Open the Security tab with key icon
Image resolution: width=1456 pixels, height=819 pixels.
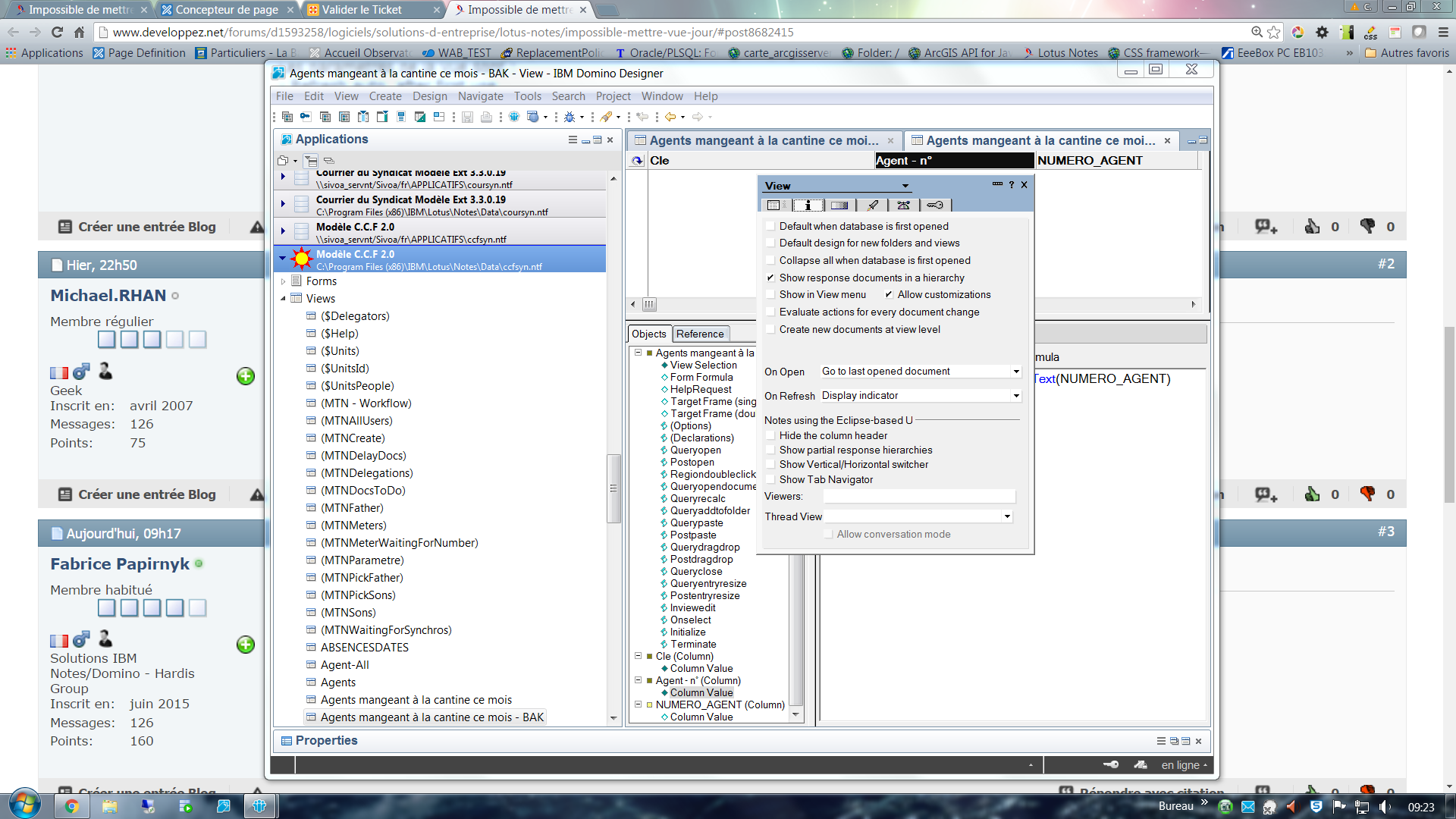click(935, 205)
